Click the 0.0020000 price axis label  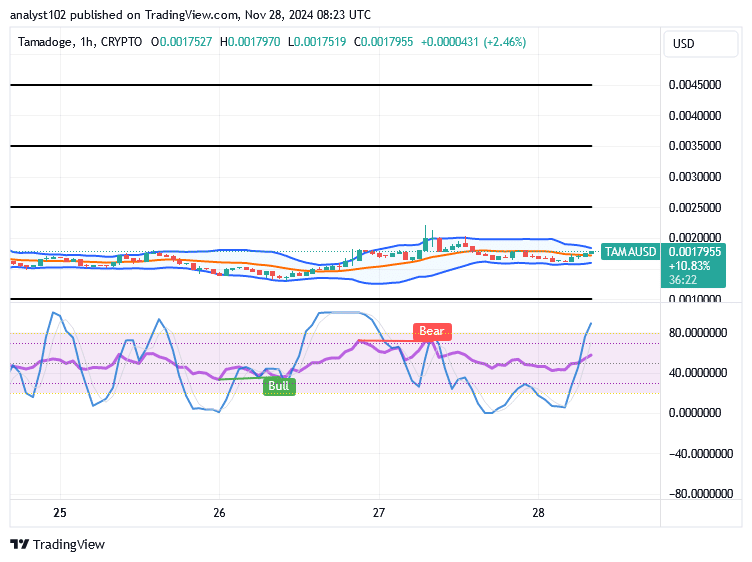point(695,238)
